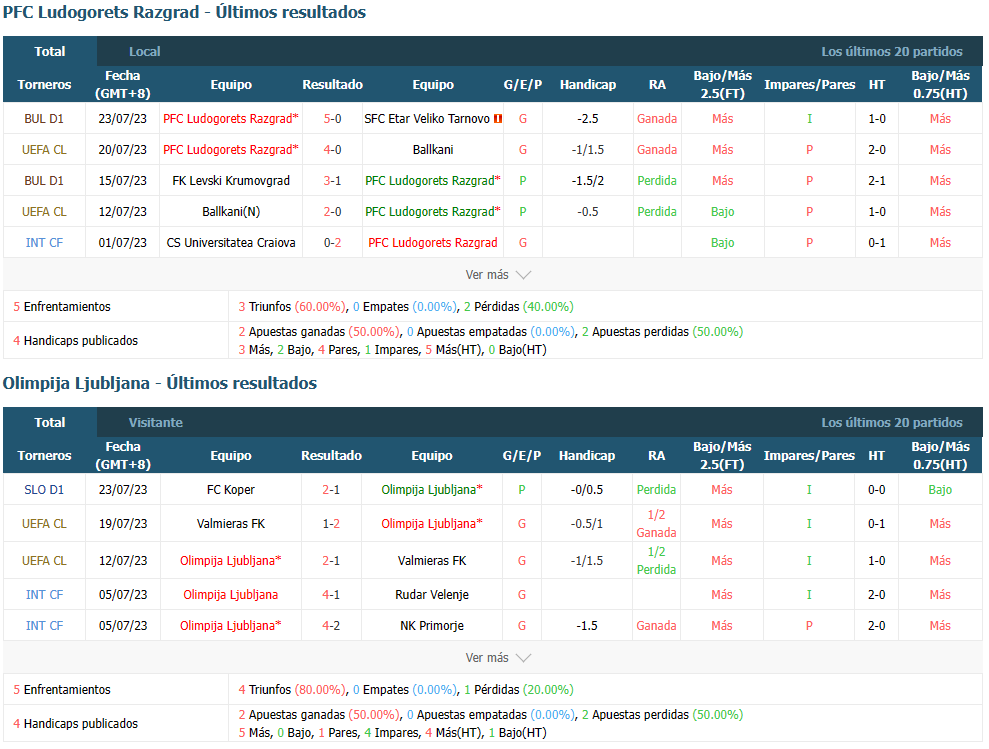
Task: Click SLO D1 tournament label
Action: (44, 490)
